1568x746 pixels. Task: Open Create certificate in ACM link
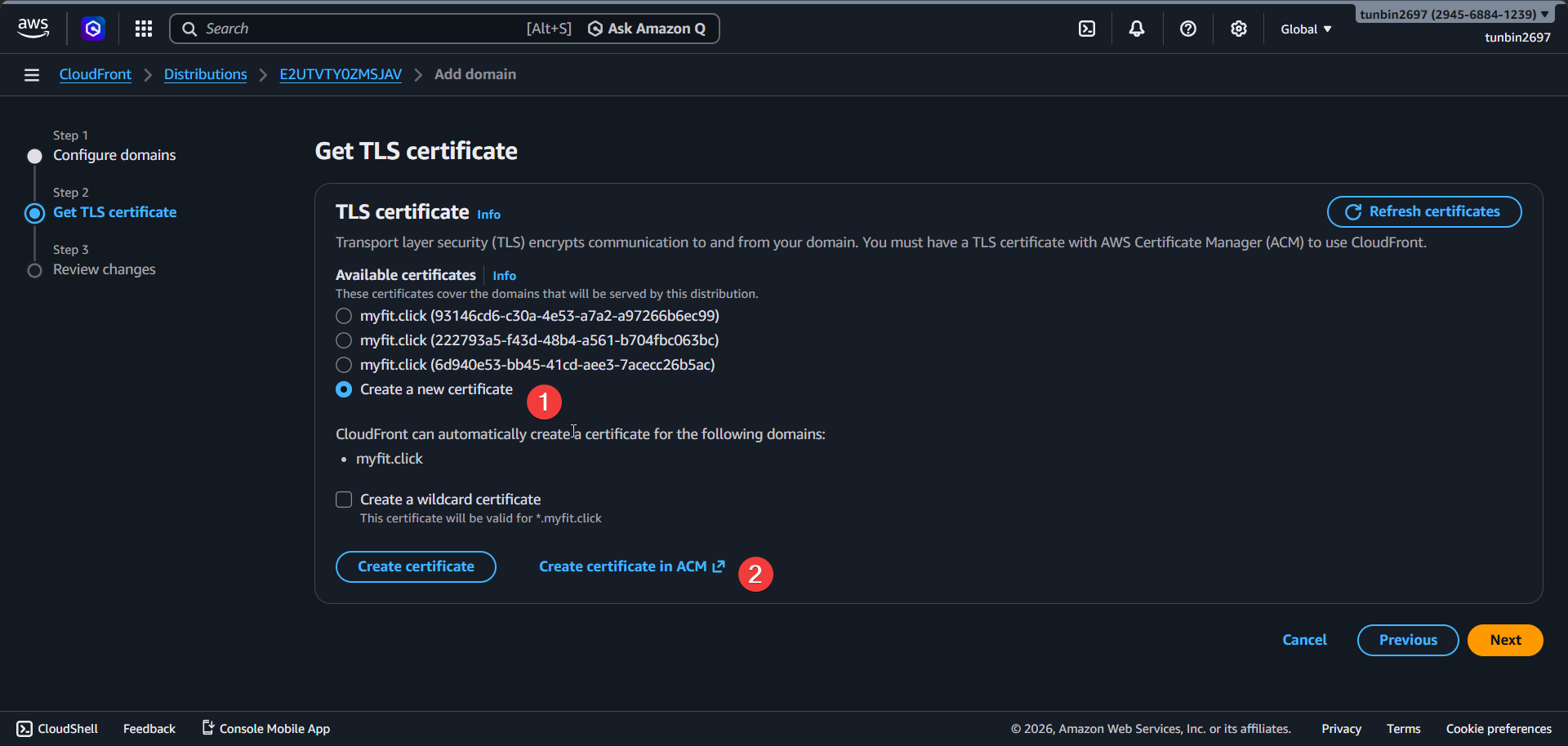(x=624, y=566)
